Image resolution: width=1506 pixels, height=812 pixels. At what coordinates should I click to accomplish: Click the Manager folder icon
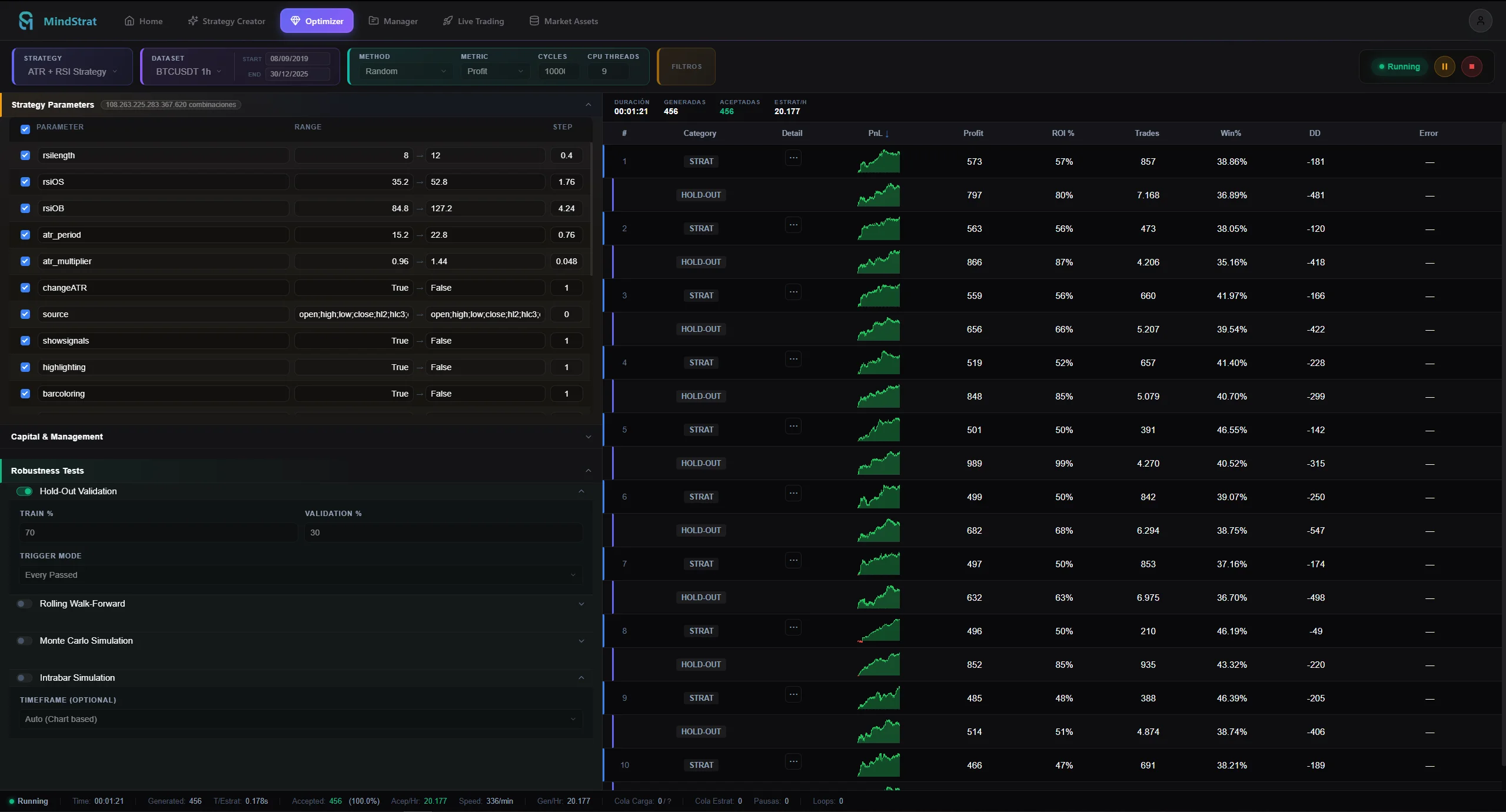pyautogui.click(x=375, y=20)
